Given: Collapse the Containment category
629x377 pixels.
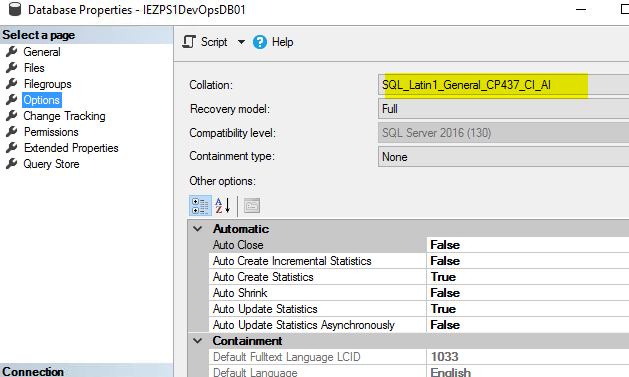Looking at the screenshot, I should (x=197, y=341).
